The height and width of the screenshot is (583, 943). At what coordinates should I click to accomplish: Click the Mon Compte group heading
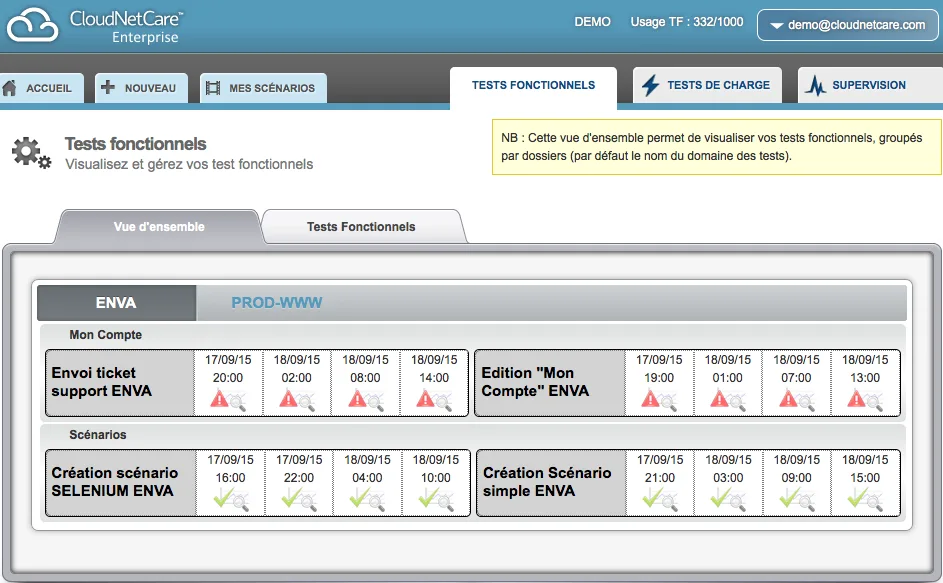point(105,335)
